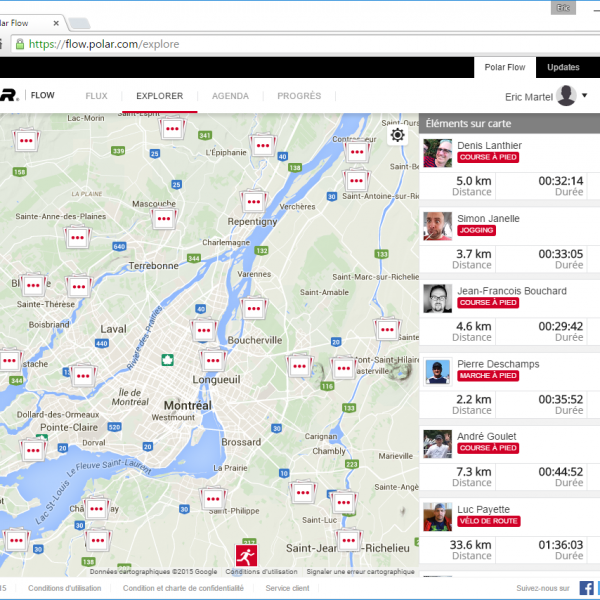Open the FLUX menu item
Viewport: 600px width, 600px height.
point(96,96)
